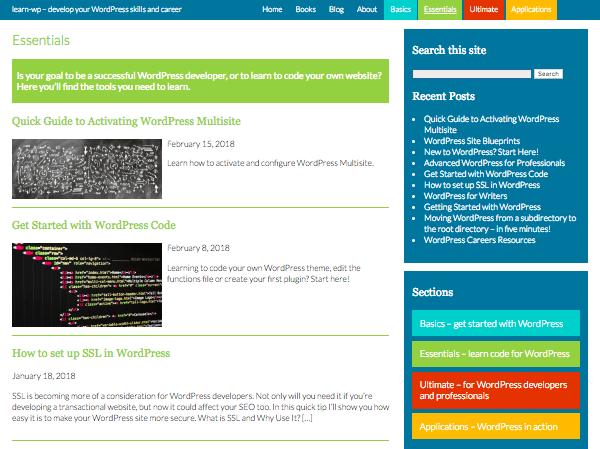This screenshot has height=449, width=600.
Task: Click the chalkboard thumbnail for the Multisite post
Action: pyautogui.click(x=87, y=169)
